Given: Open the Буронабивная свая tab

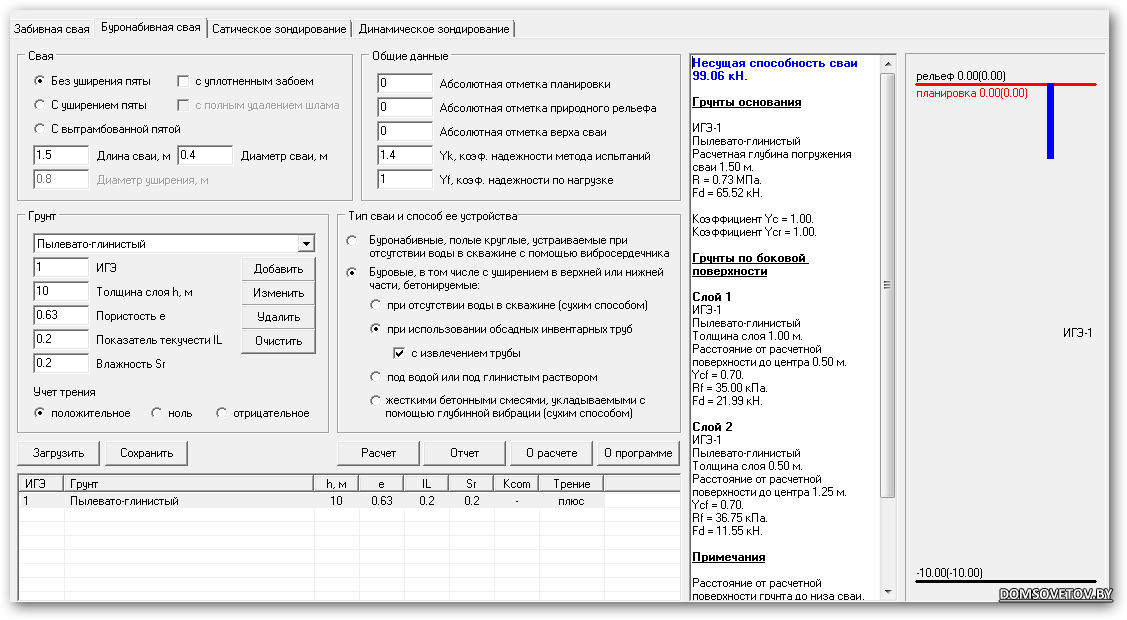Looking at the screenshot, I should tap(150, 27).
